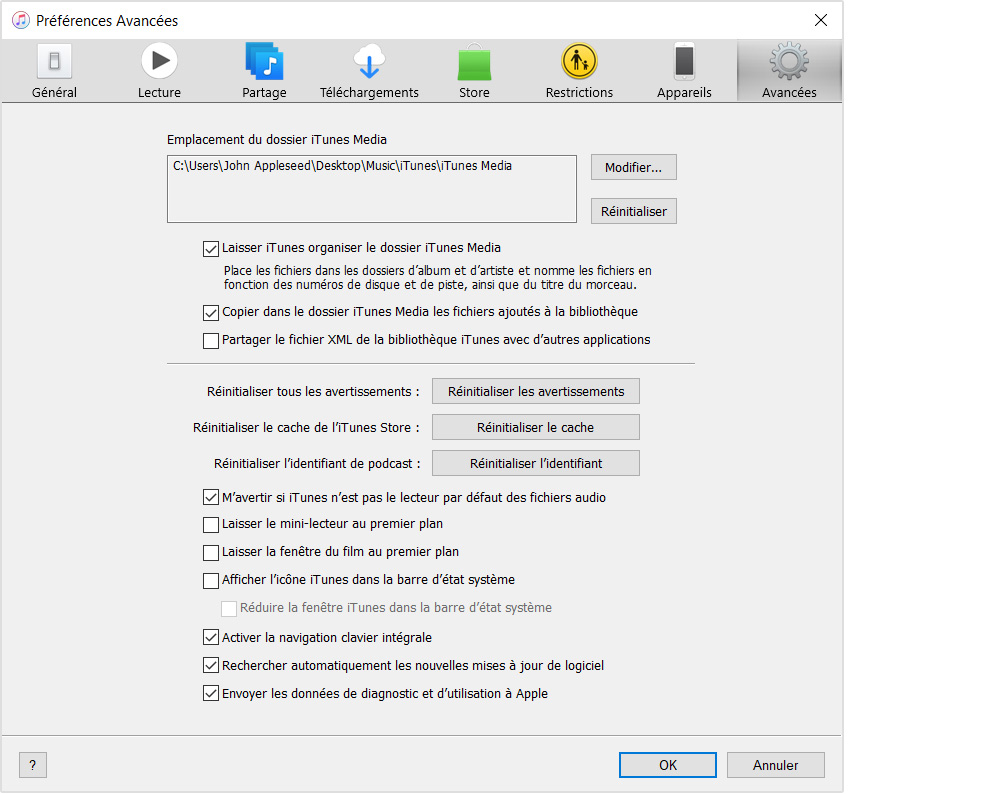The height and width of the screenshot is (794, 988).
Task: Click the Avancées gear icon
Action: (789, 62)
